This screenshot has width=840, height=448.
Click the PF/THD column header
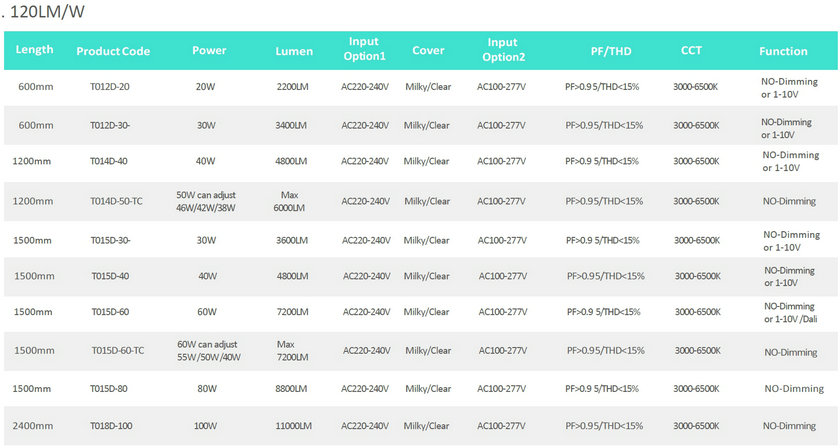point(611,51)
